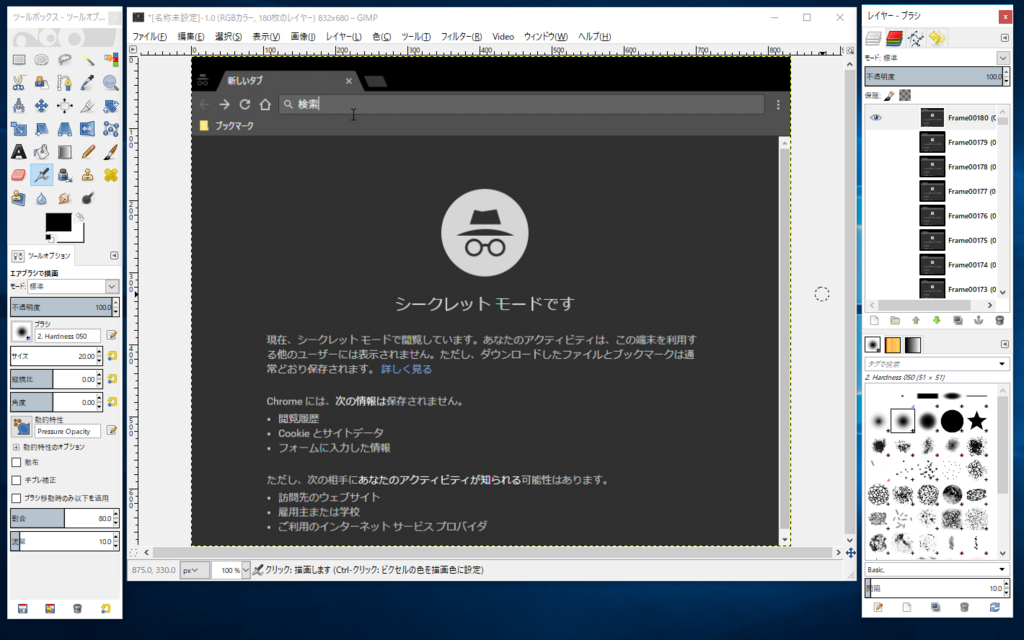Image resolution: width=1024 pixels, height=640 pixels.
Task: Create a new layer button
Action: click(x=874, y=321)
